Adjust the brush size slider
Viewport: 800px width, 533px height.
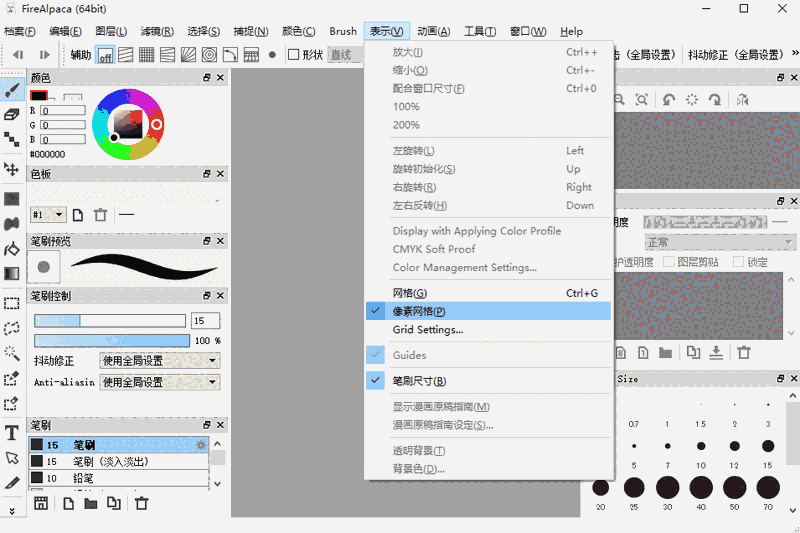[x=110, y=320]
